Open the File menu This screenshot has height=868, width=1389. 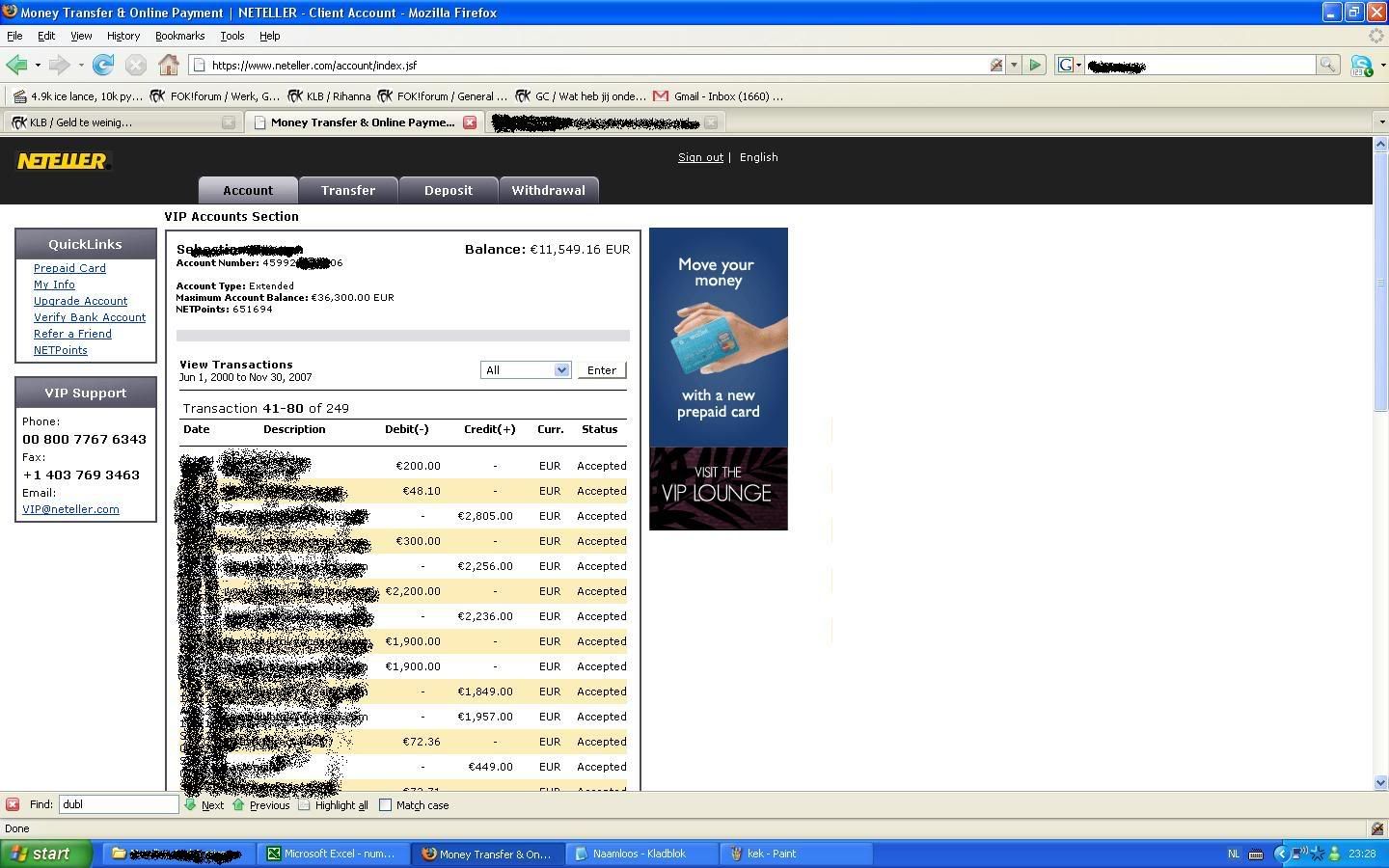[14, 36]
